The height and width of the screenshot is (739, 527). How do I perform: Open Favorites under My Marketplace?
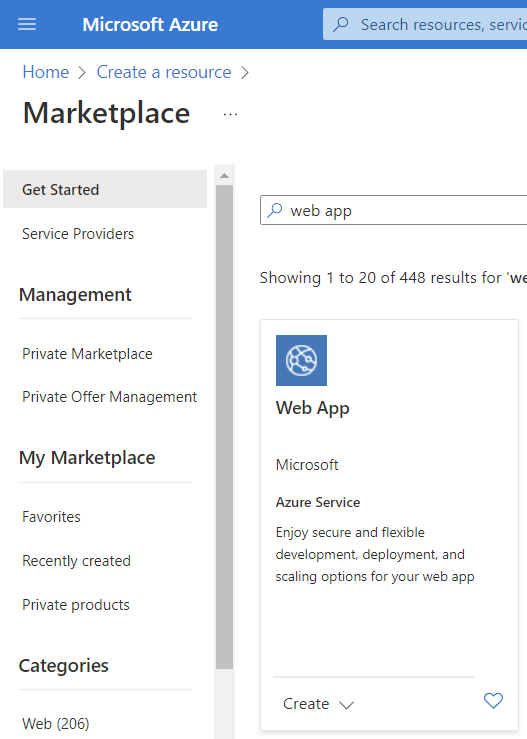[51, 517]
